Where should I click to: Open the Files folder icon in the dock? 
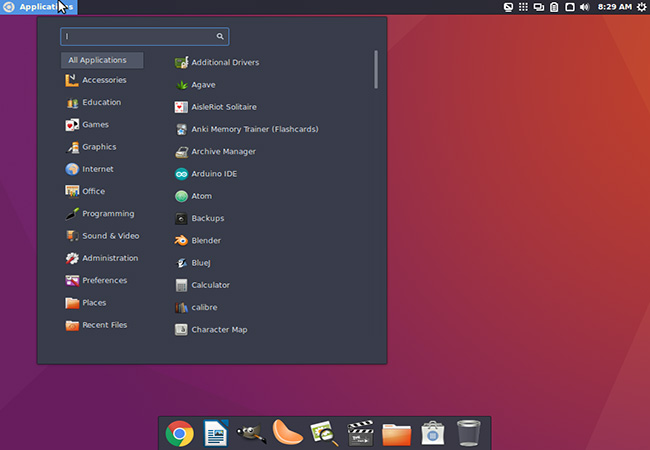[x=397, y=433]
